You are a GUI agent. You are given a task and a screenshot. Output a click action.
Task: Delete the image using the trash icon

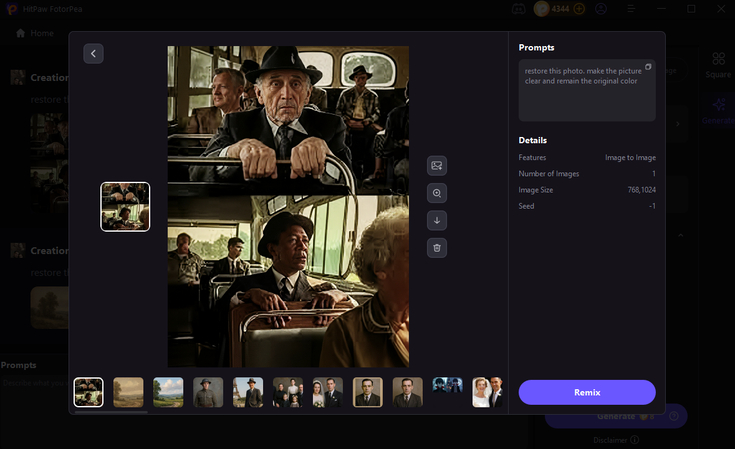click(x=437, y=247)
